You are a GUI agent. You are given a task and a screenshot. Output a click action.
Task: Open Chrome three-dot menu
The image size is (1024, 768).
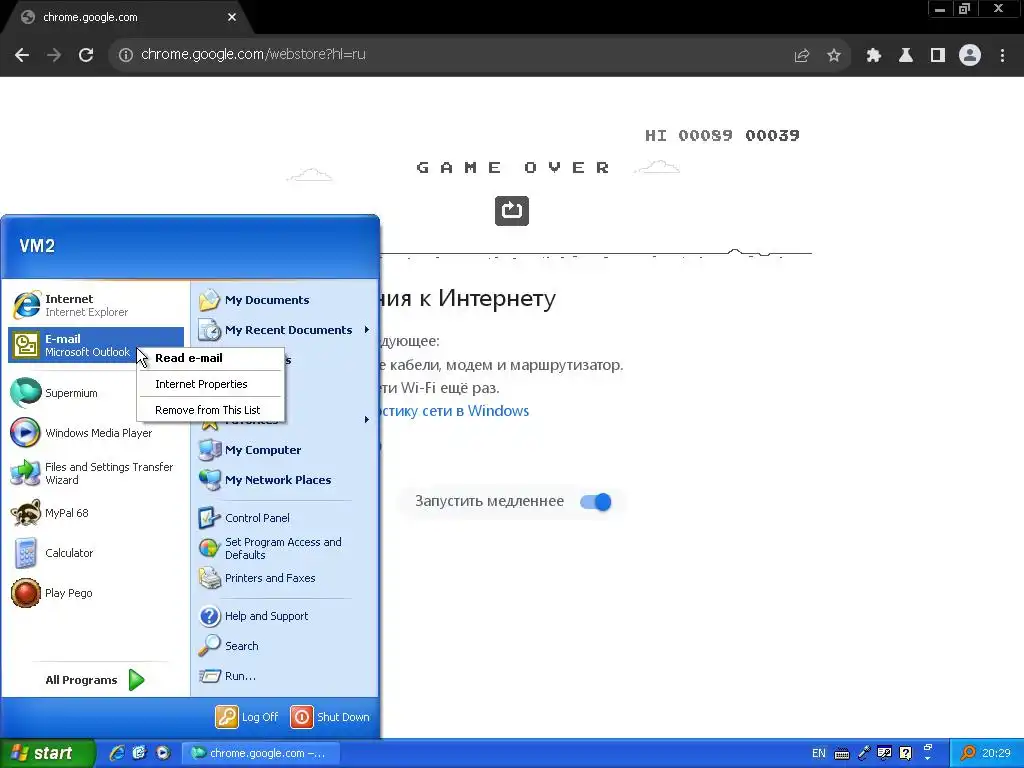[1002, 55]
